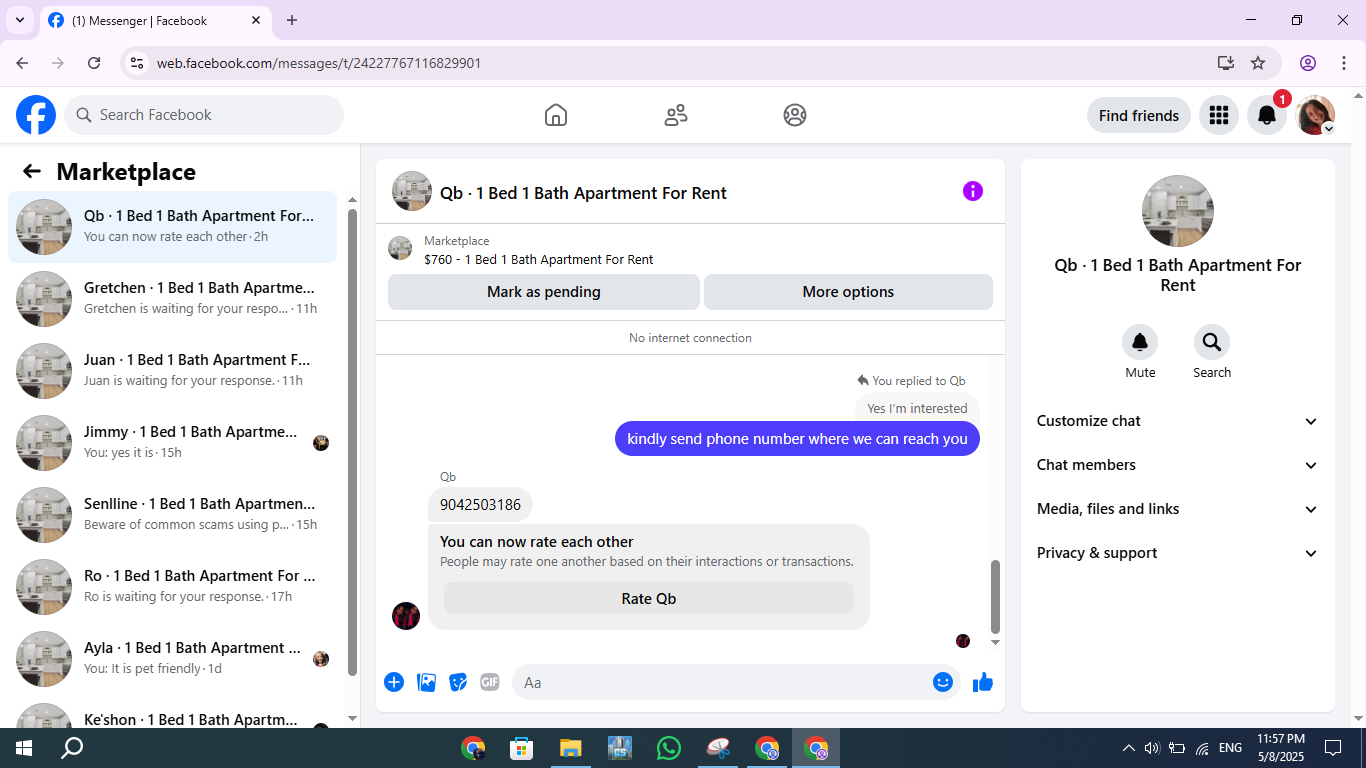Open the $760 Marketplace listing link
The image size is (1366, 768).
tap(538, 259)
